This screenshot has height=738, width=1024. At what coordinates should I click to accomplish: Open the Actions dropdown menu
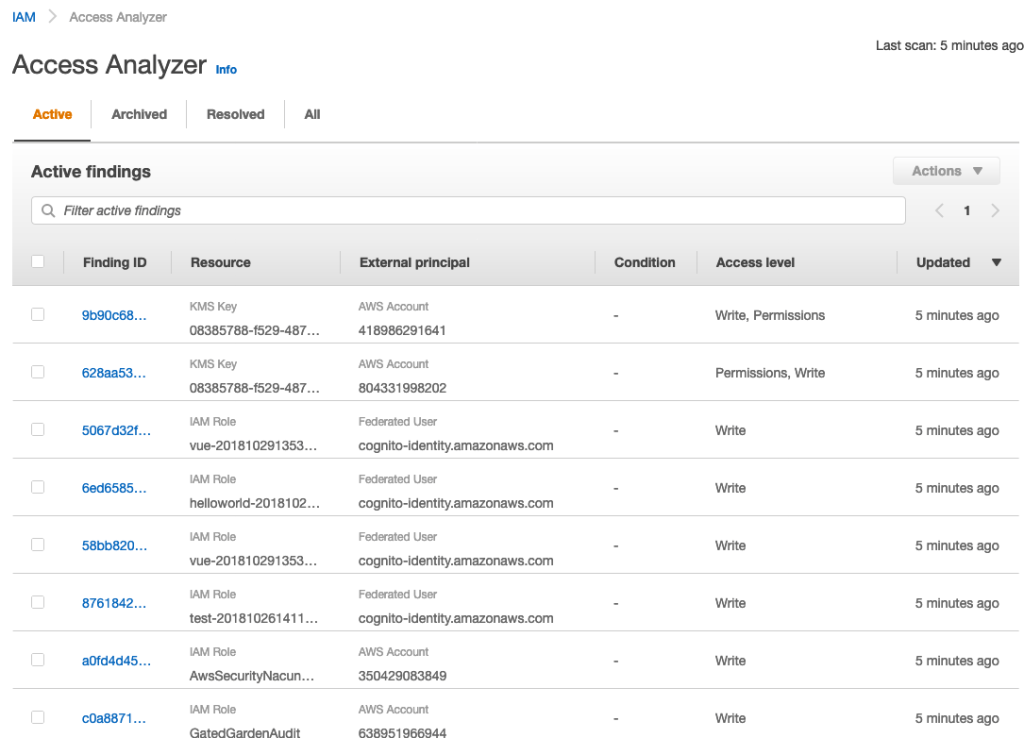pyautogui.click(x=946, y=171)
